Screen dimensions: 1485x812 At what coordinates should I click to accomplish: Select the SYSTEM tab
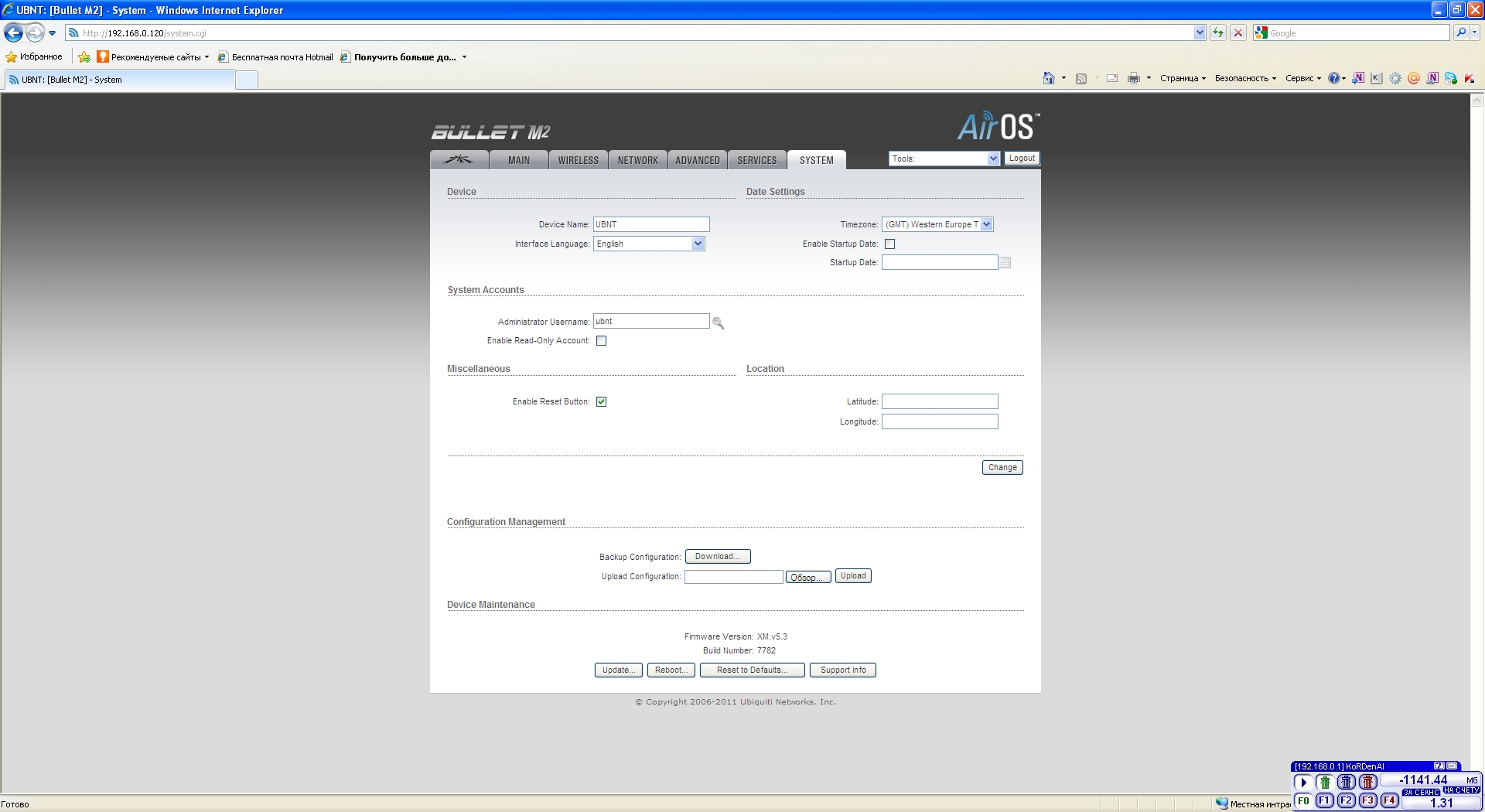click(817, 160)
